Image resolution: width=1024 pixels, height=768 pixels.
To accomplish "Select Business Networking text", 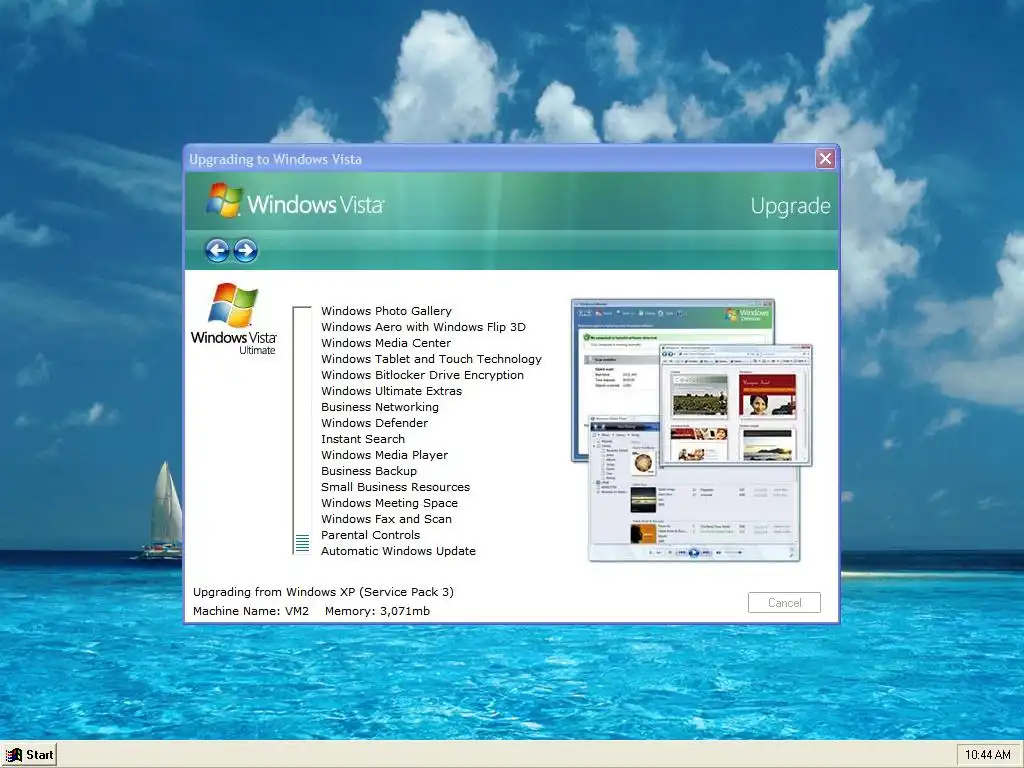I will tap(379, 407).
